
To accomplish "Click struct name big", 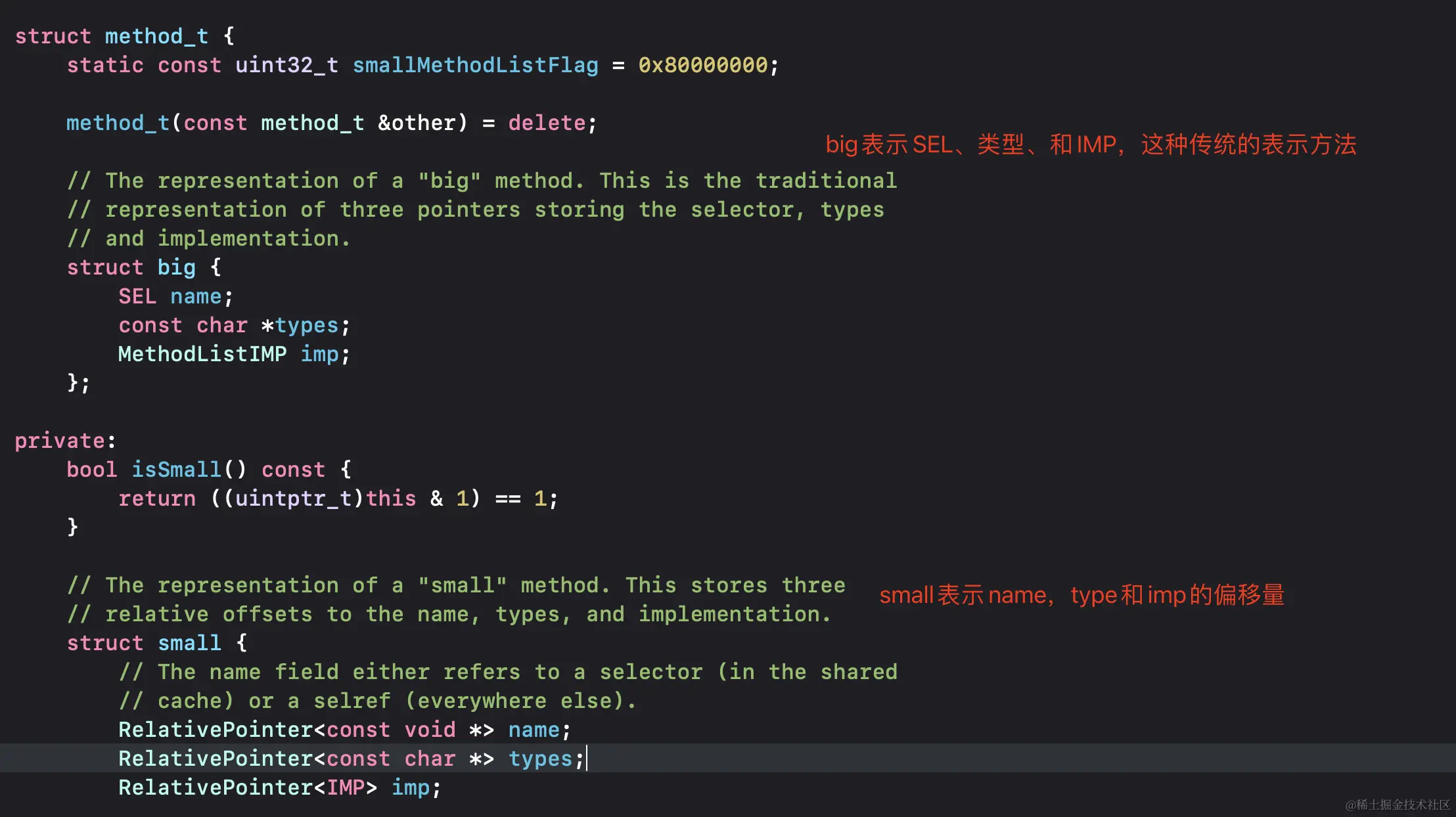I will tap(176, 267).
